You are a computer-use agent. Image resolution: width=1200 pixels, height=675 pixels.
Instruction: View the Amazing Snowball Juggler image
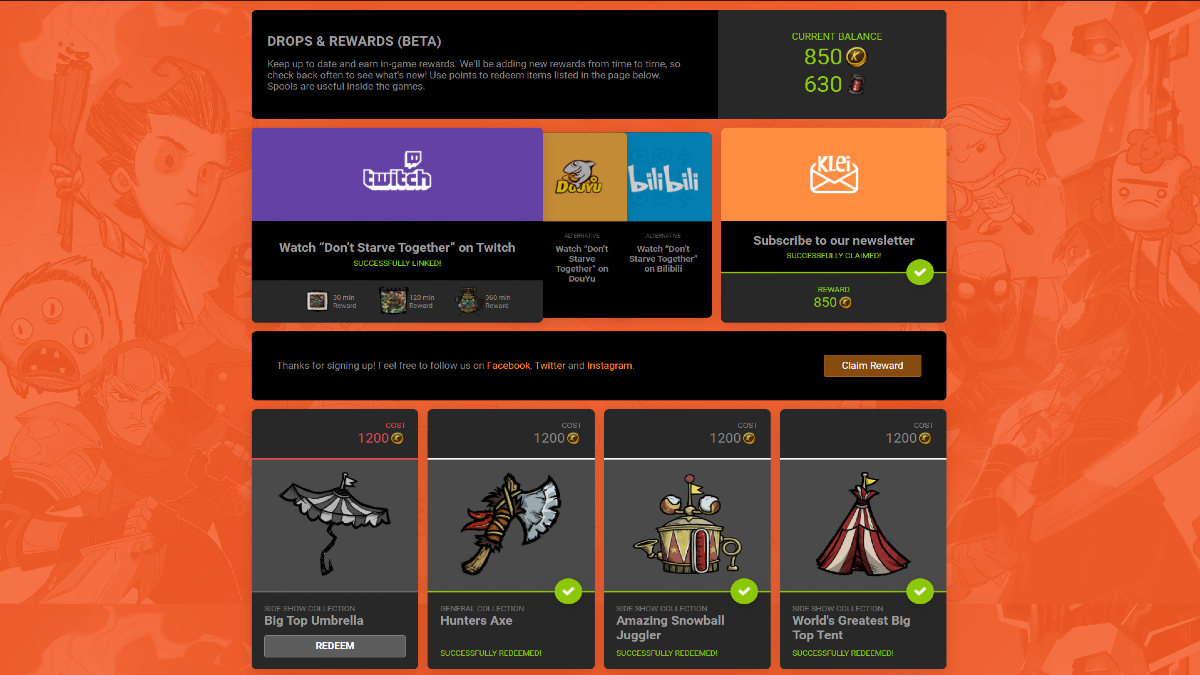point(687,526)
